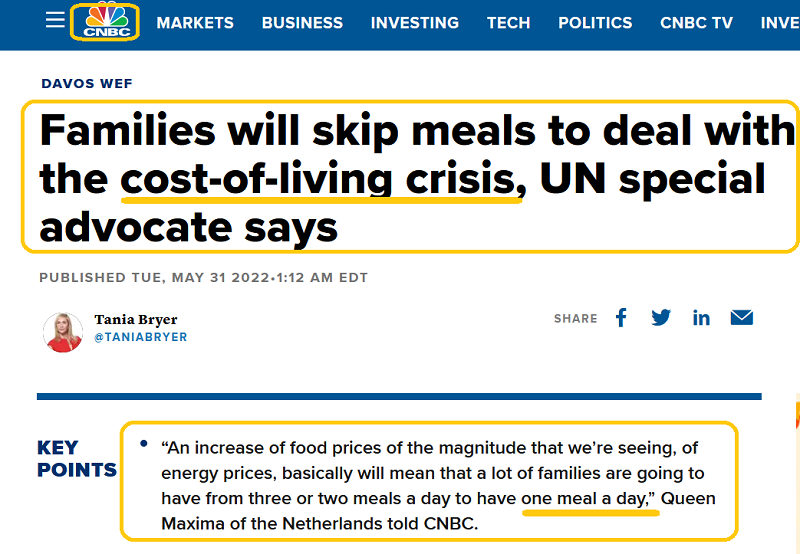This screenshot has width=800, height=554.
Task: Open the Tania Bryer author name link
Action: [x=138, y=320]
